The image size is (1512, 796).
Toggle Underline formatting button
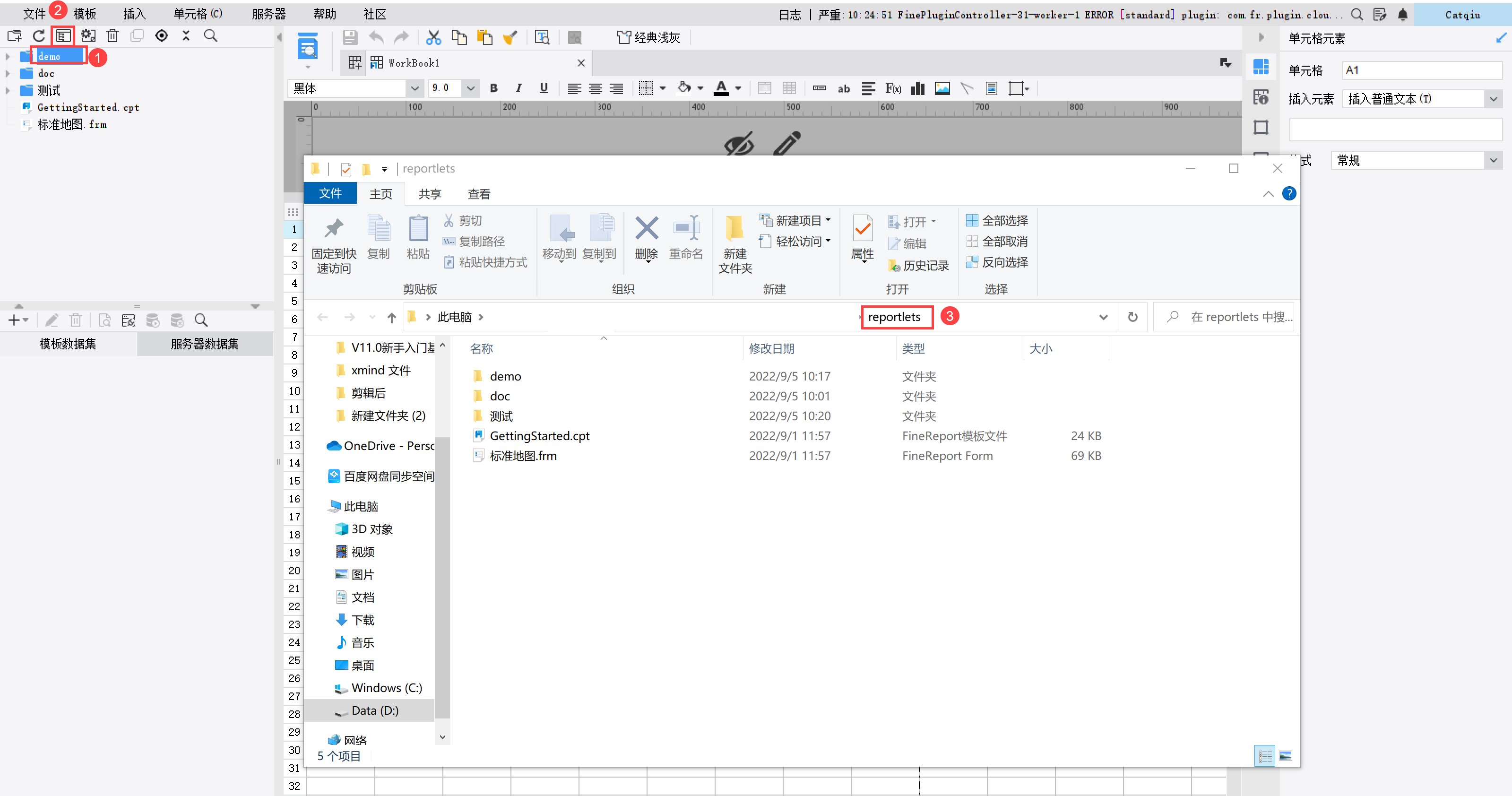click(544, 89)
